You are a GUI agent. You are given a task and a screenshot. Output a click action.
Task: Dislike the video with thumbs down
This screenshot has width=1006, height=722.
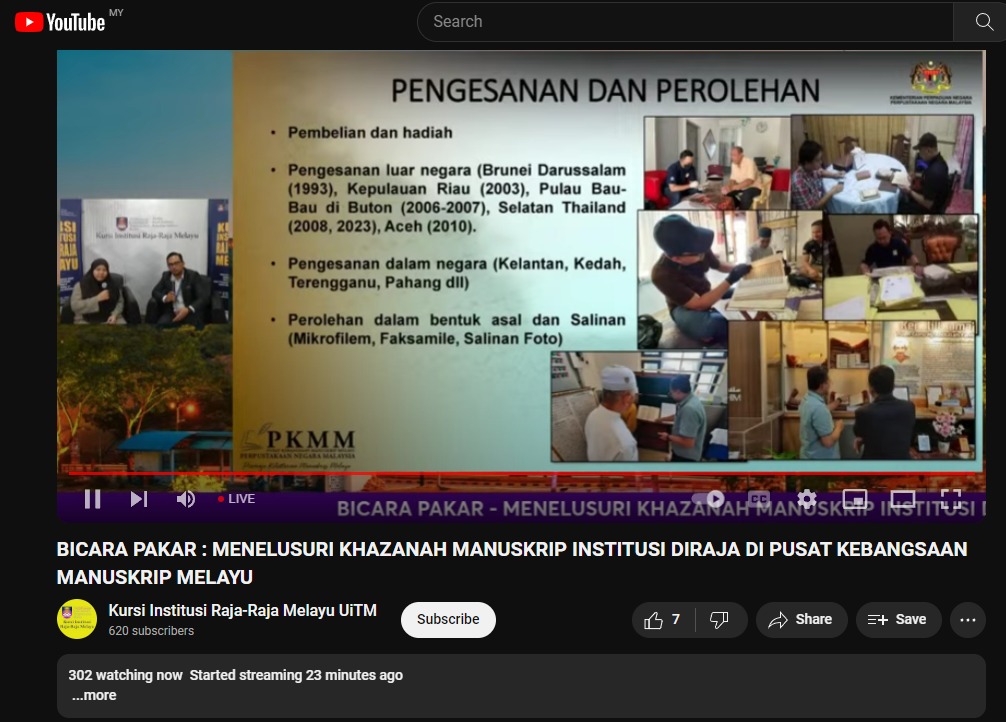[719, 620]
